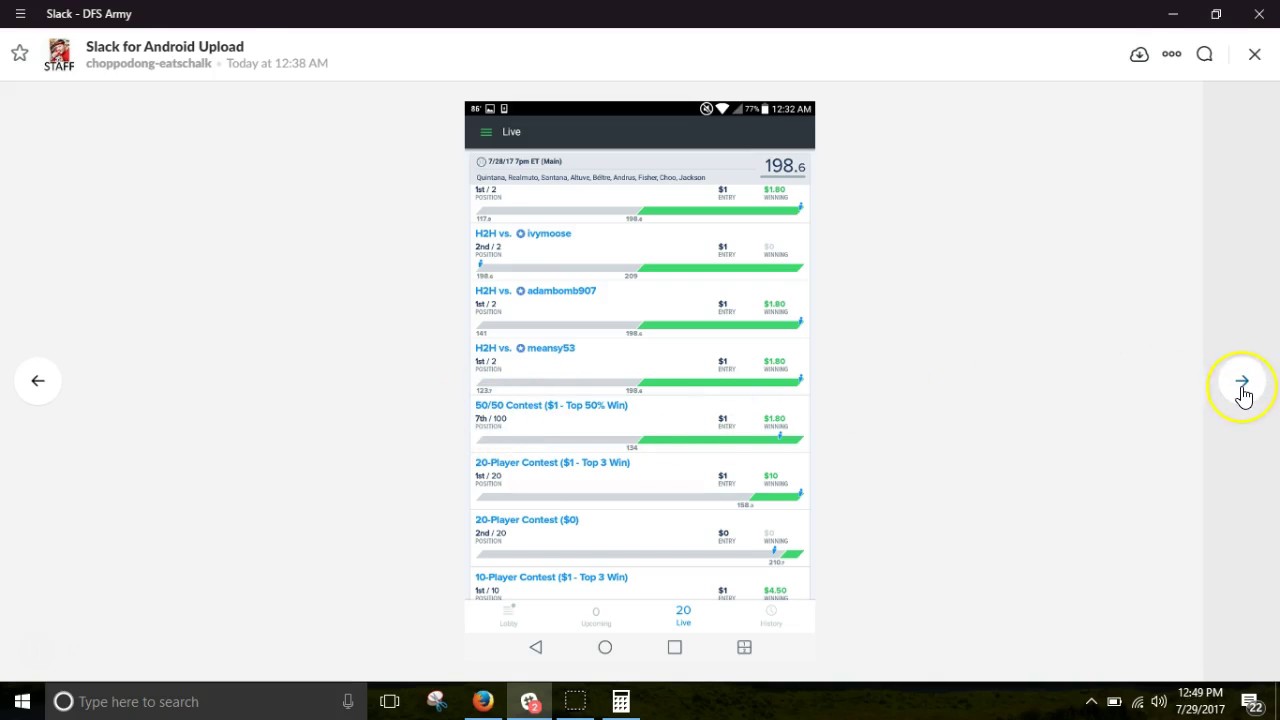
Task: Click the battery status tray icon
Action: pyautogui.click(x=1114, y=701)
